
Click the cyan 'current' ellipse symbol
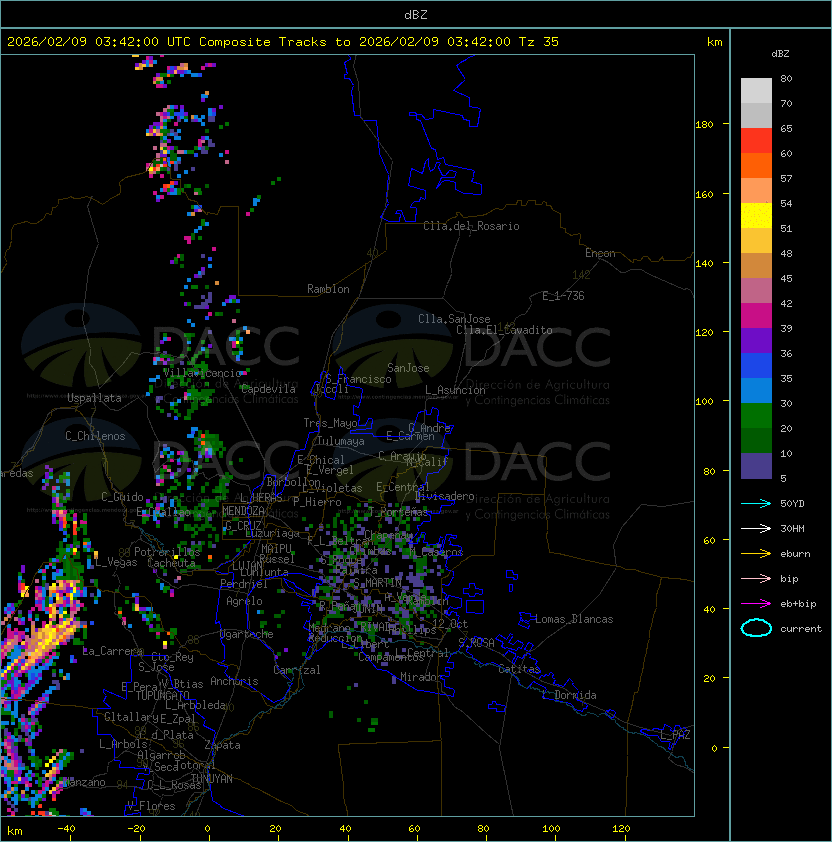coord(756,628)
